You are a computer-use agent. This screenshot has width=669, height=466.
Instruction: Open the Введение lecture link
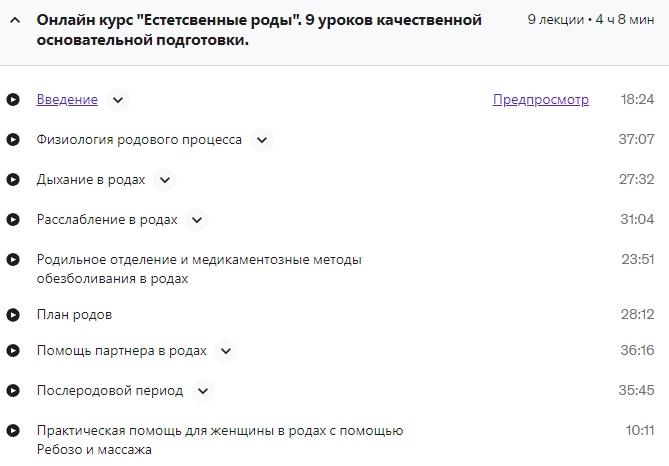[67, 100]
